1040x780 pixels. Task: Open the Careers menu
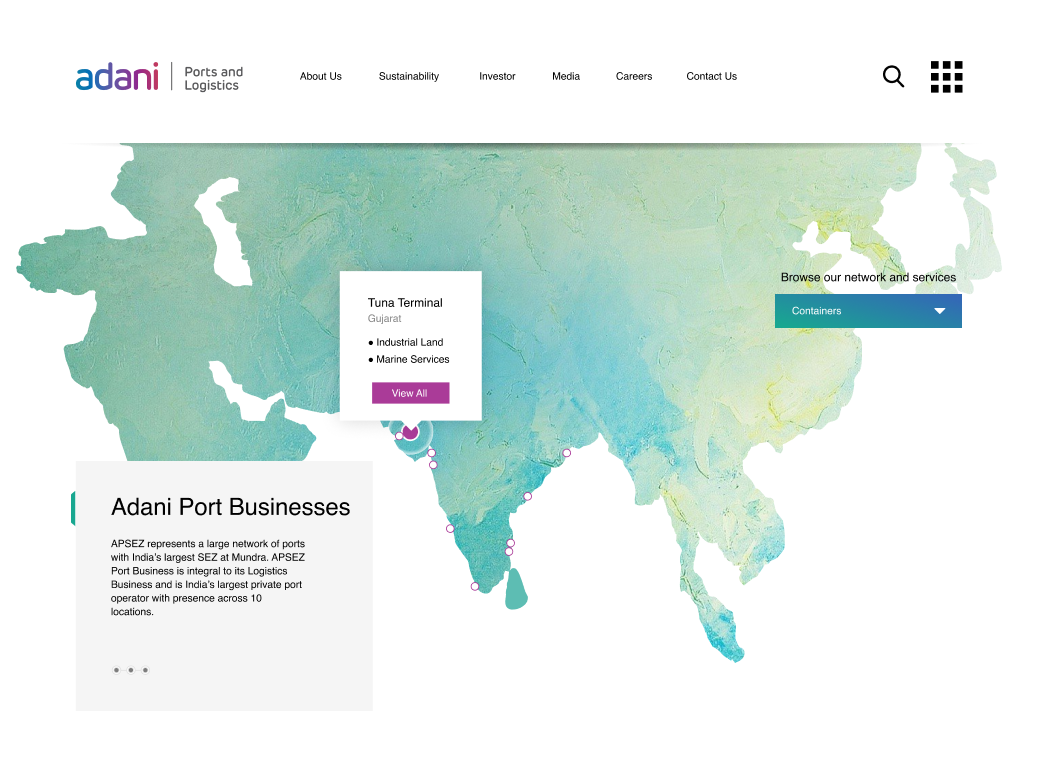pyautogui.click(x=633, y=76)
